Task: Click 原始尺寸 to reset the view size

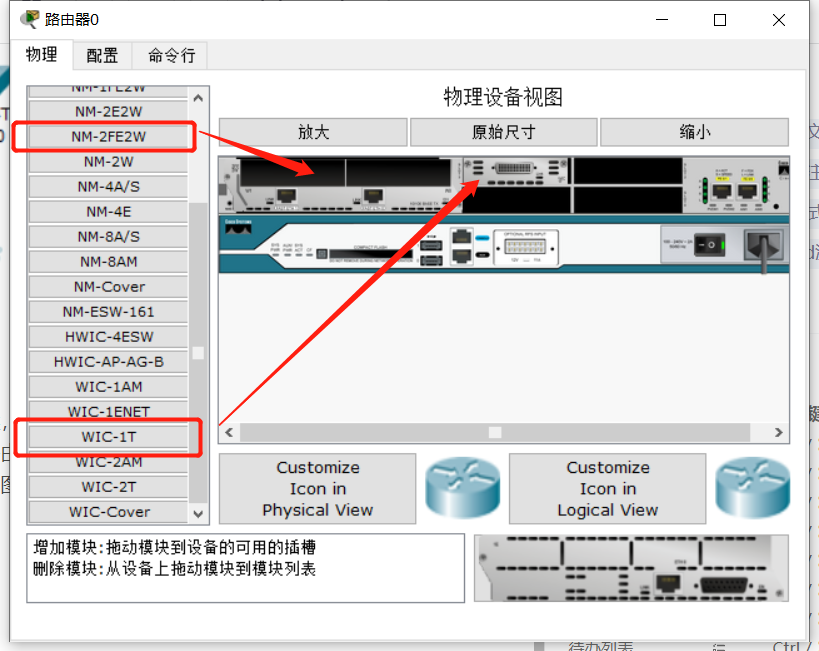Action: pyautogui.click(x=502, y=132)
